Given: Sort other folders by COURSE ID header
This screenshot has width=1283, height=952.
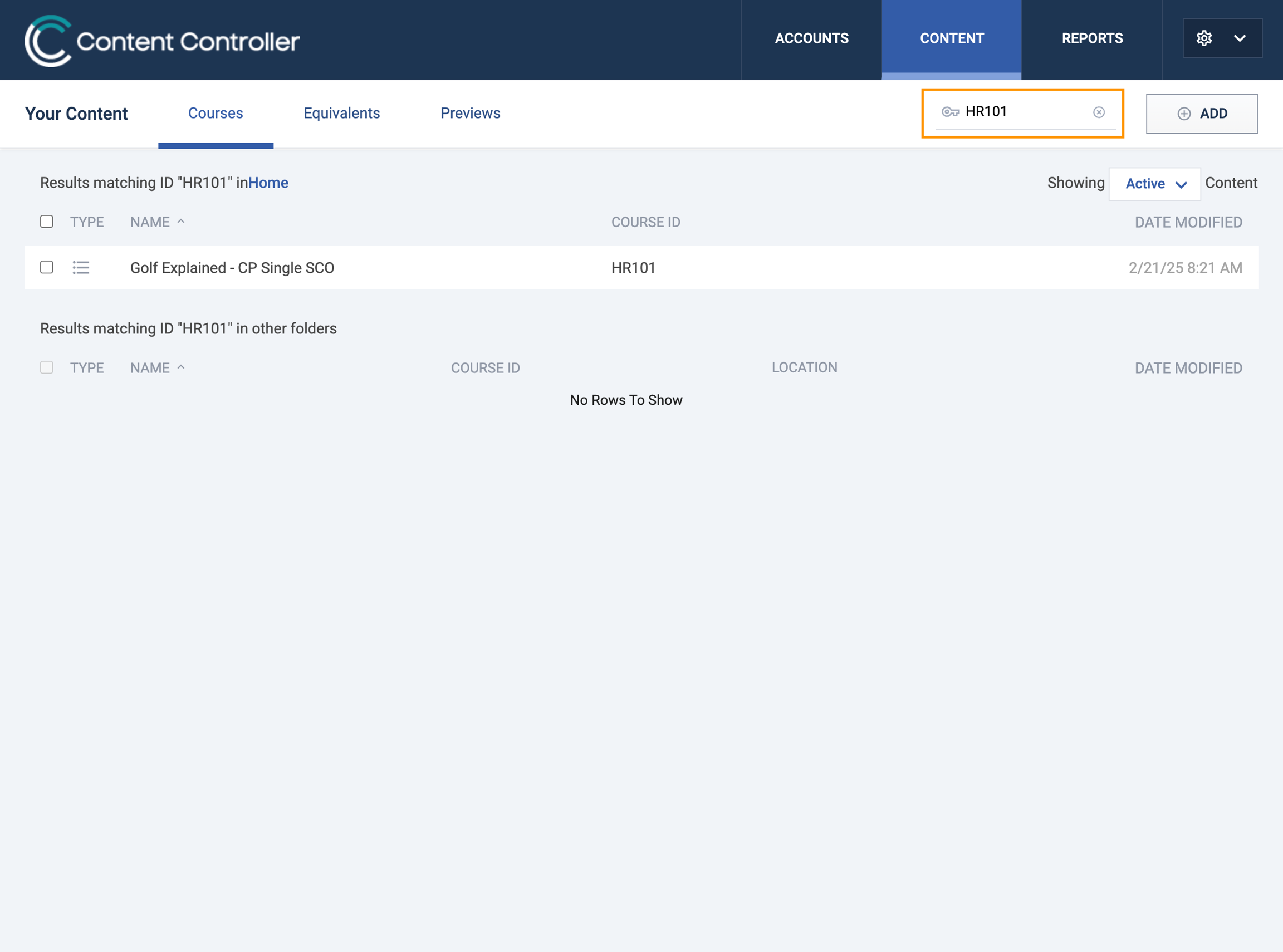Looking at the screenshot, I should [486, 367].
